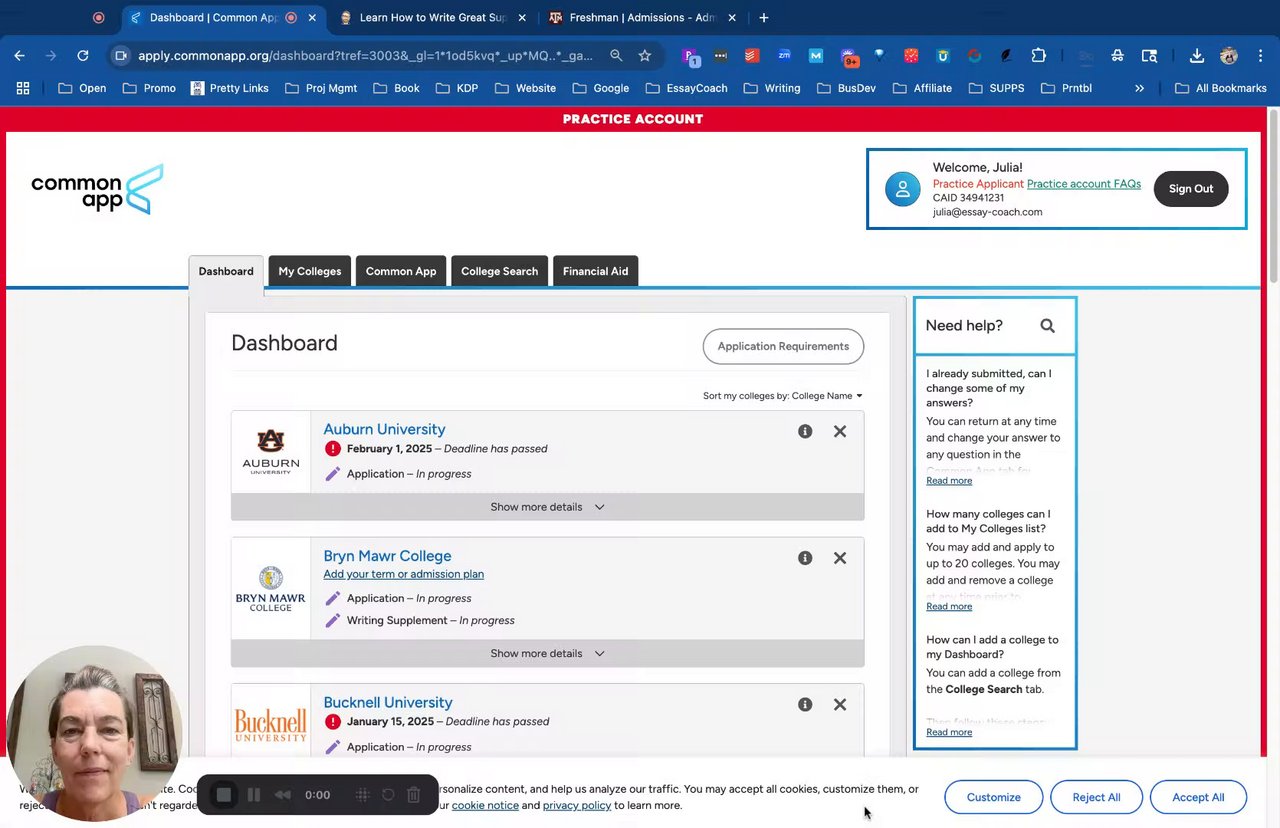Remove Auburn University from dashboard
The height and width of the screenshot is (828, 1280).
pyautogui.click(x=840, y=431)
